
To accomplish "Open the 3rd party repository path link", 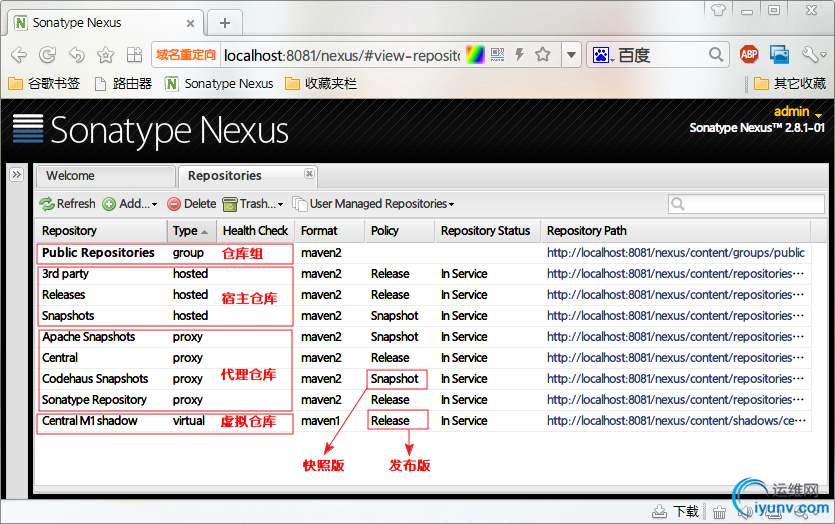I will [x=675, y=274].
